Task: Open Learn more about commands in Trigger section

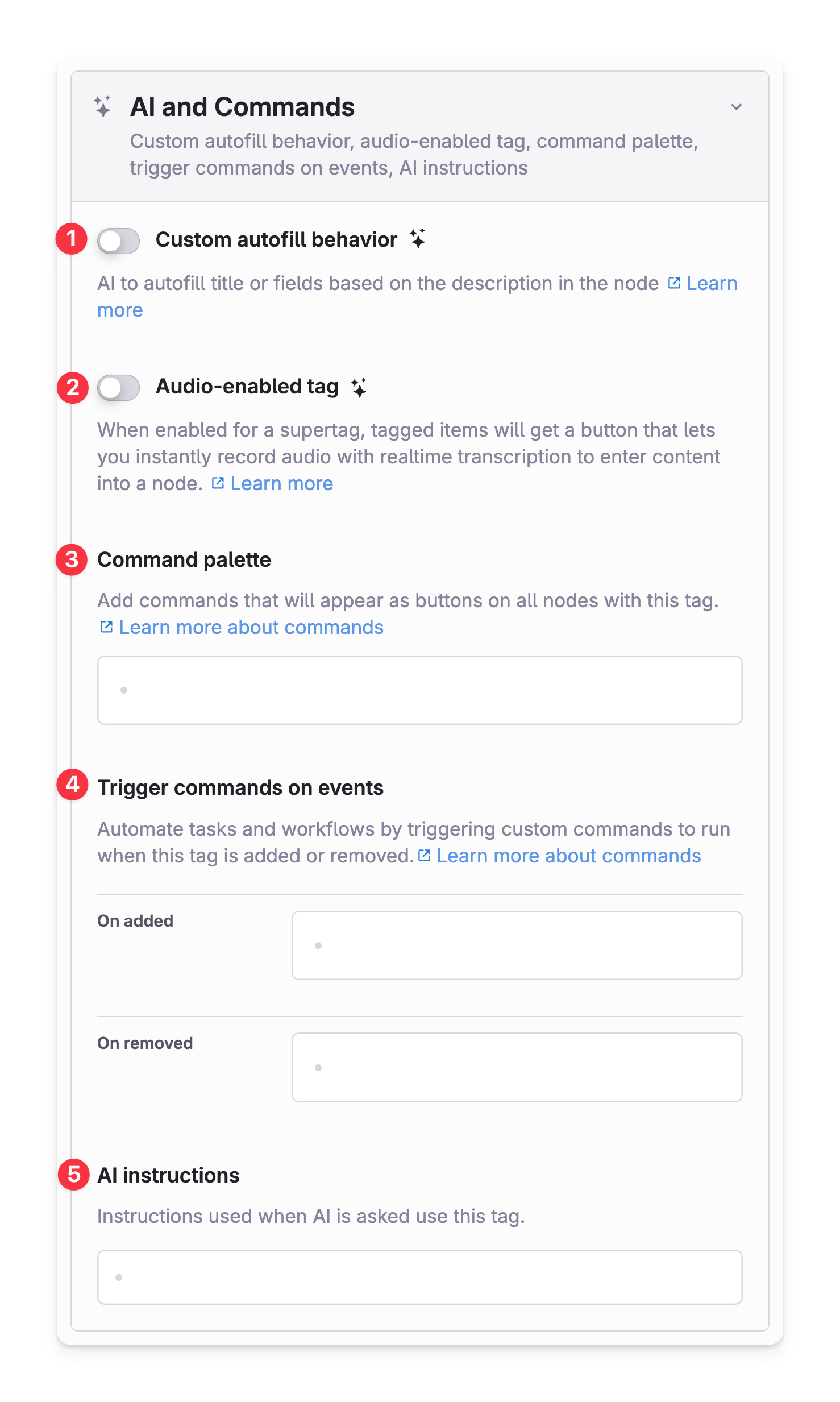Action: click(x=569, y=856)
